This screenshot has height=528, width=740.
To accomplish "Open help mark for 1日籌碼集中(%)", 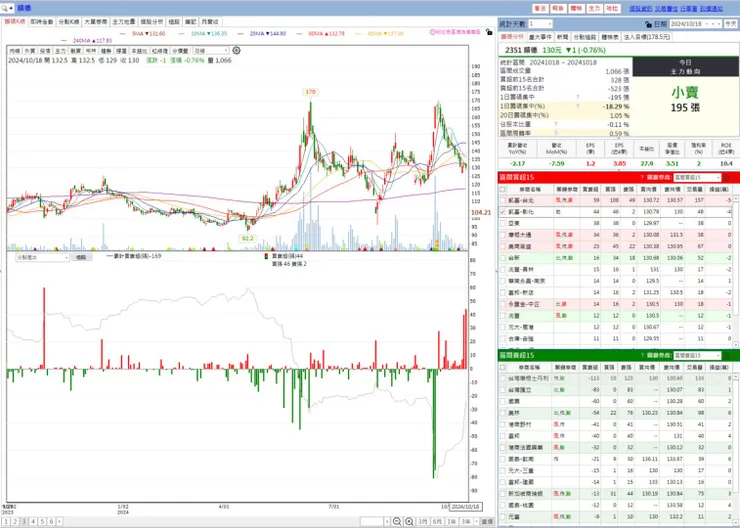I will pyautogui.click(x=578, y=106).
